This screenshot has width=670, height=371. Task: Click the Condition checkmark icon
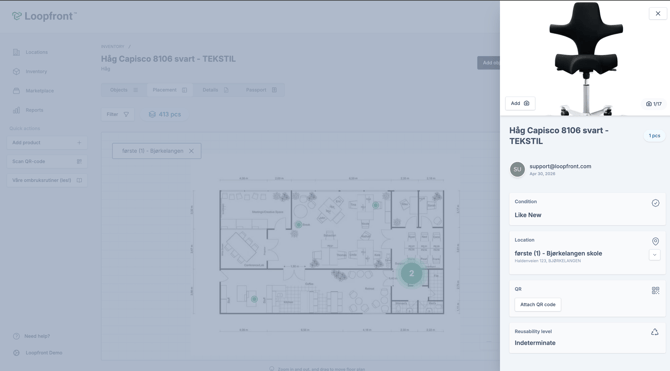[655, 203]
